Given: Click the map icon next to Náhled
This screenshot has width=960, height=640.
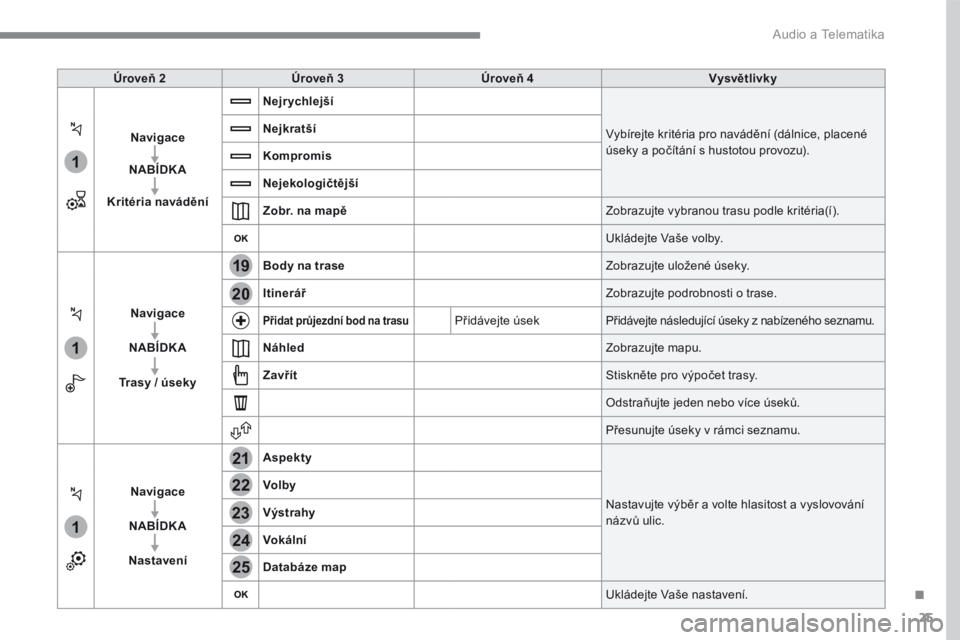Looking at the screenshot, I should (241, 348).
